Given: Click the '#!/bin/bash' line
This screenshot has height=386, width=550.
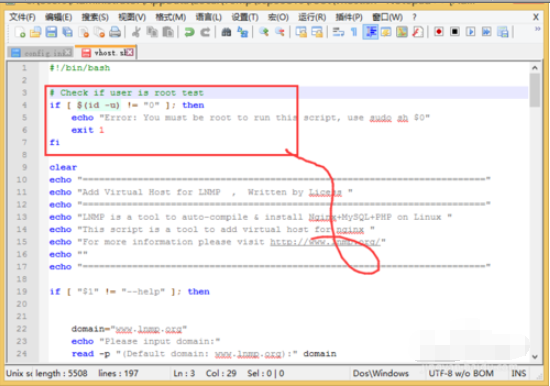Looking at the screenshot, I should [80, 68].
